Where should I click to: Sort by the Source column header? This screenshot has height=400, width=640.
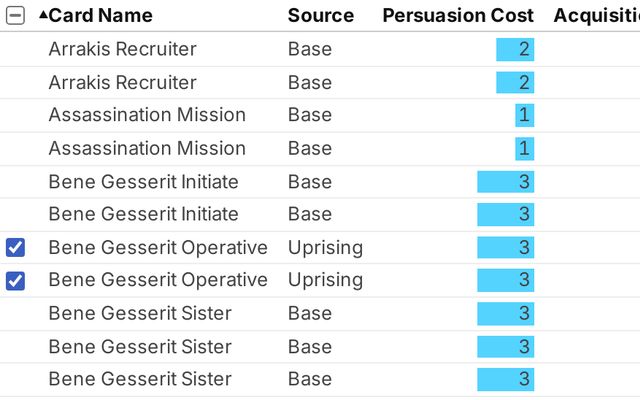[320, 15]
